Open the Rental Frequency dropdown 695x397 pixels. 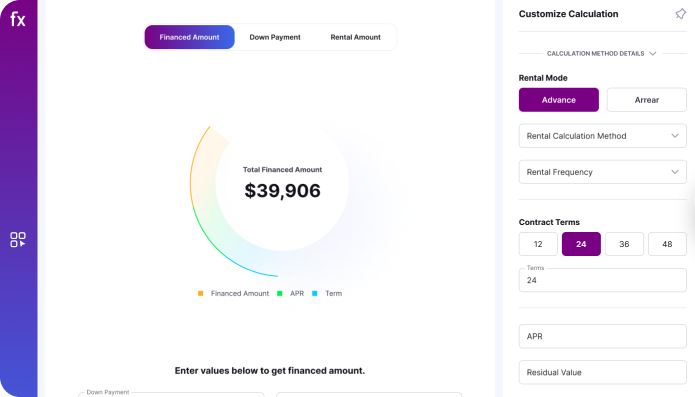[x=603, y=172]
